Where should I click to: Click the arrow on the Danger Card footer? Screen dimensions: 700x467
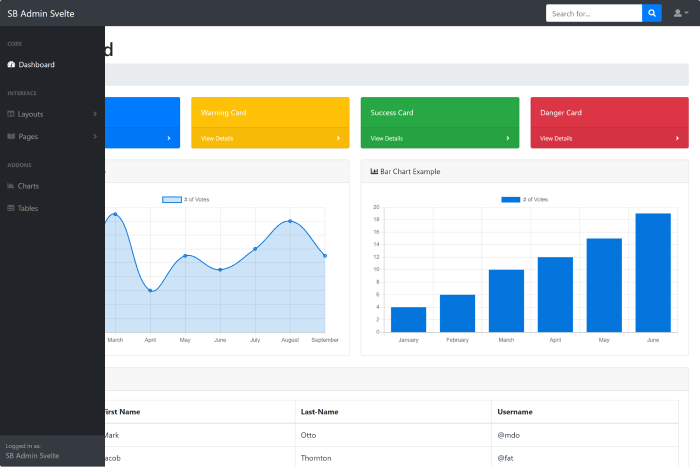click(x=677, y=138)
